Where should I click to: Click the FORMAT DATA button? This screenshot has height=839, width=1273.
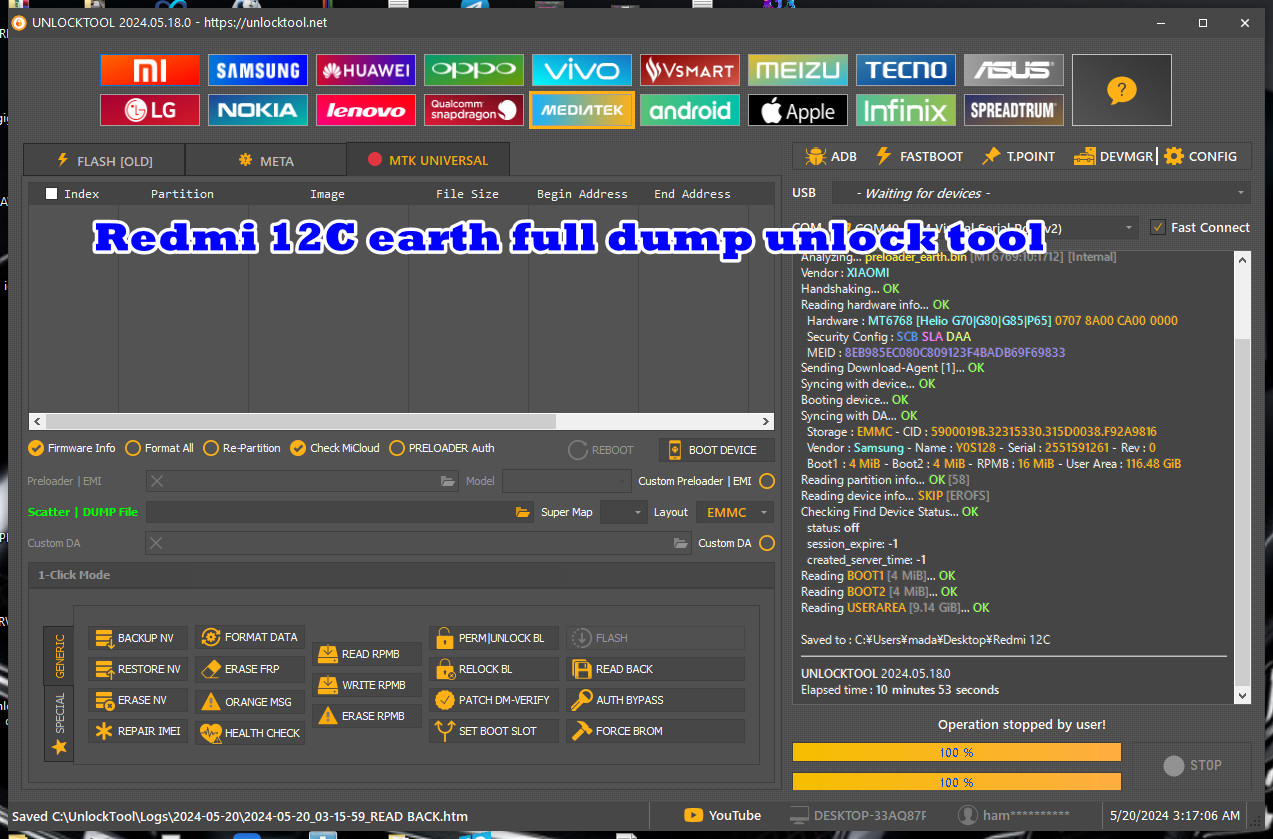250,637
